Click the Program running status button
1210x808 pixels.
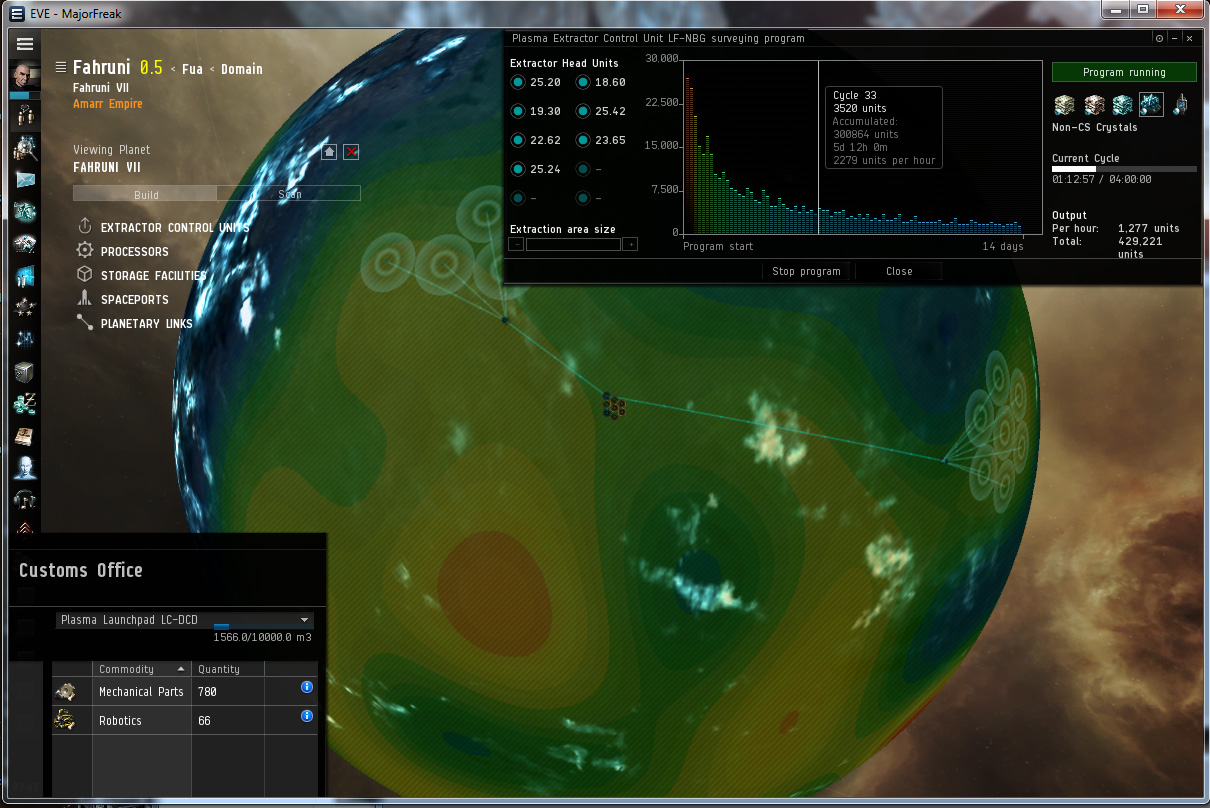[x=1124, y=72]
